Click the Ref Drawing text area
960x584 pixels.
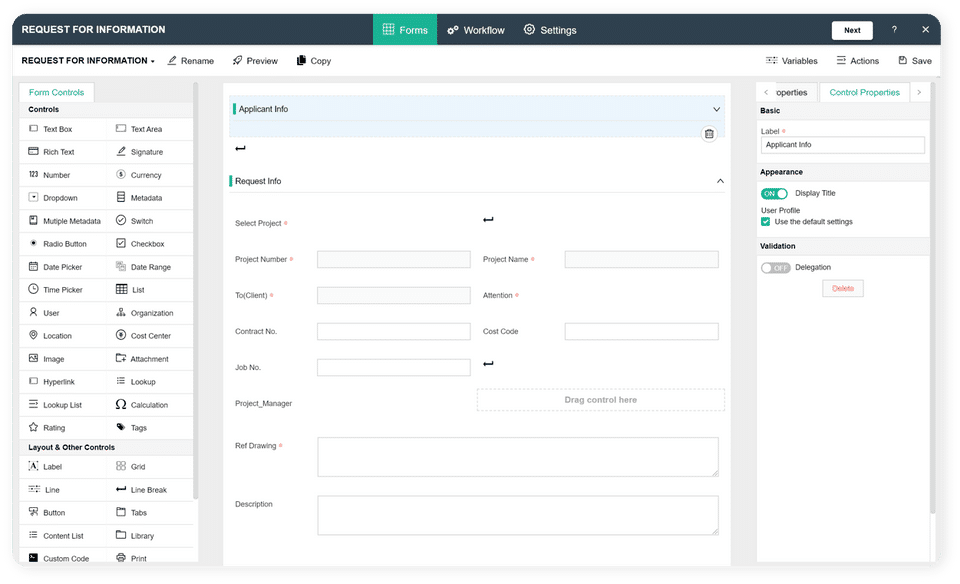pyautogui.click(x=518, y=457)
